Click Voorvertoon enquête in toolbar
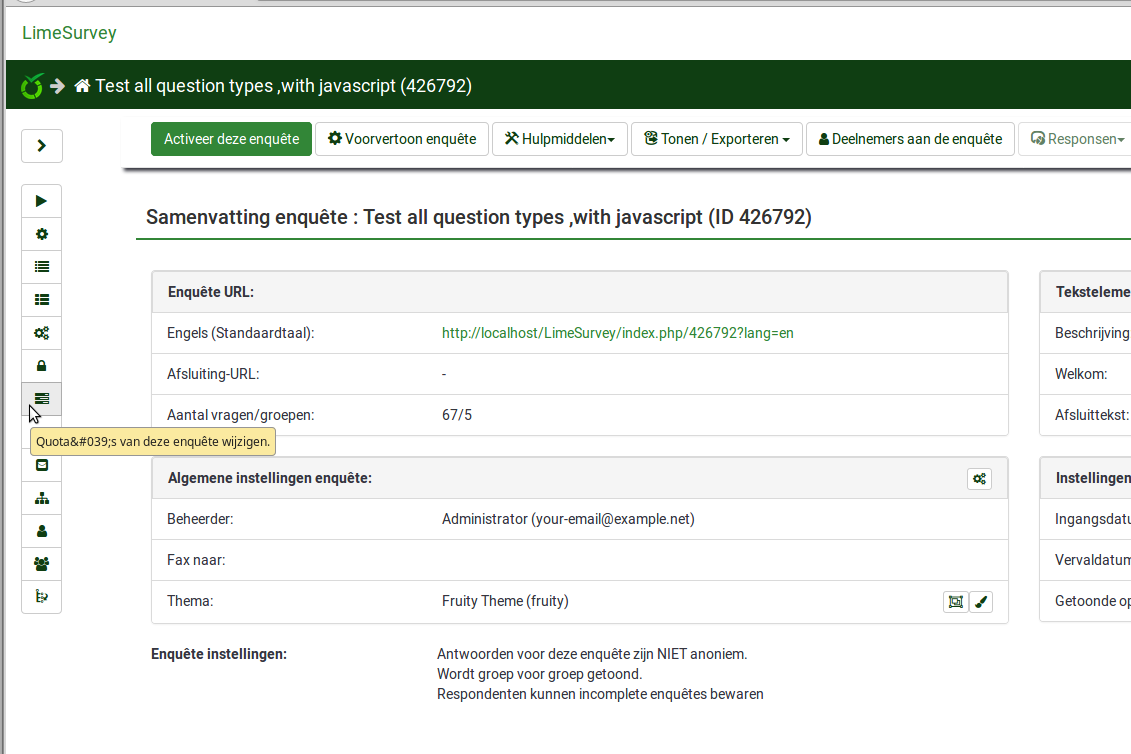This screenshot has width=1131, height=754. [x=402, y=139]
